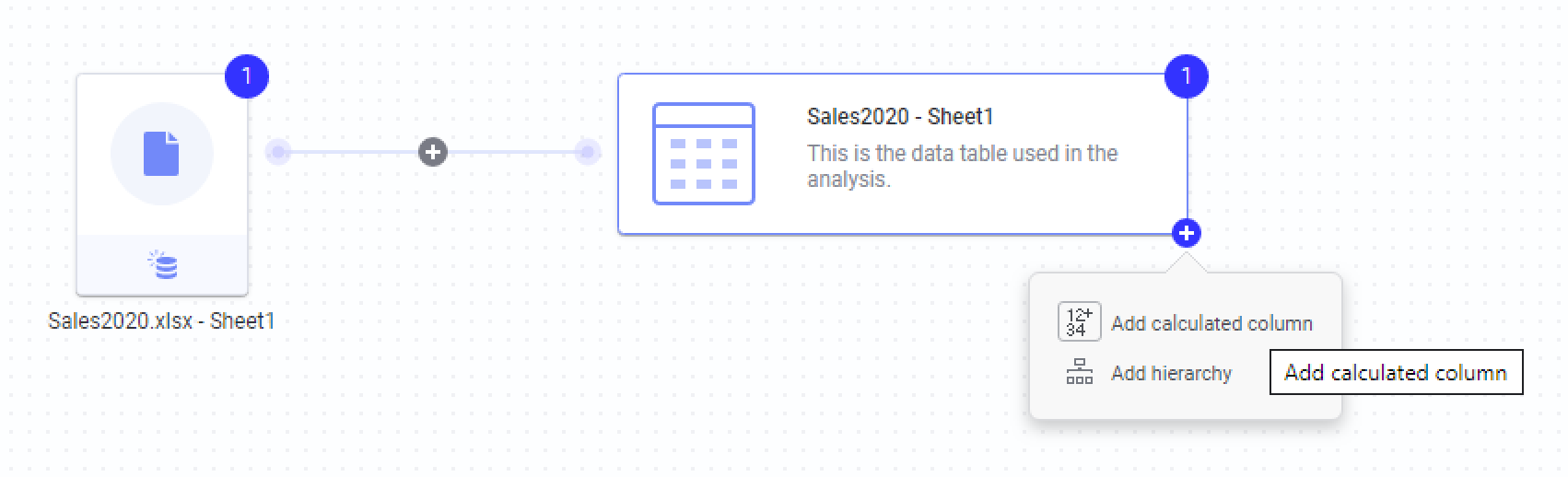
Task: Click the data loading icon under source file
Action: (163, 264)
